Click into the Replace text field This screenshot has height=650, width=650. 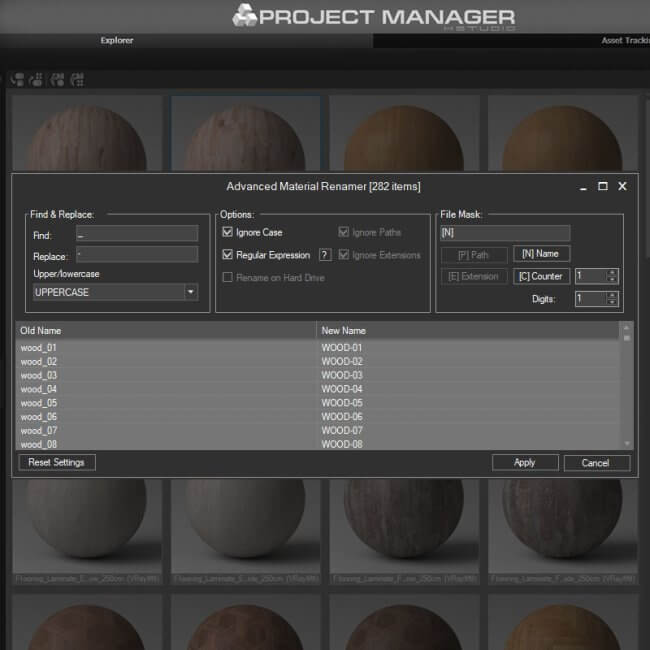click(137, 254)
